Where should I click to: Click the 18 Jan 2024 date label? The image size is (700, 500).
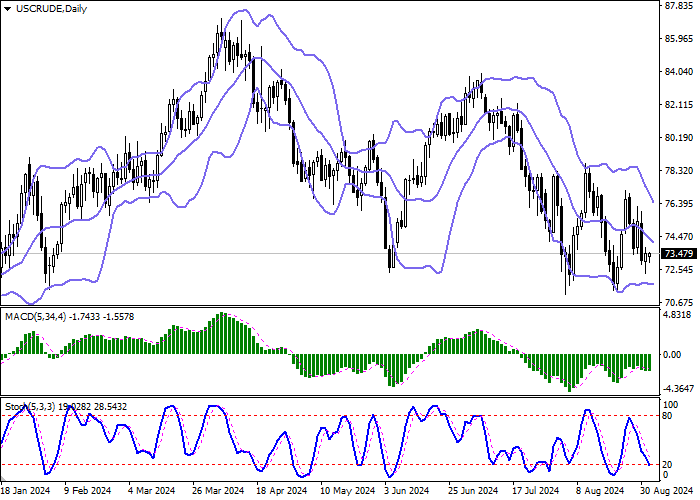point(25,491)
